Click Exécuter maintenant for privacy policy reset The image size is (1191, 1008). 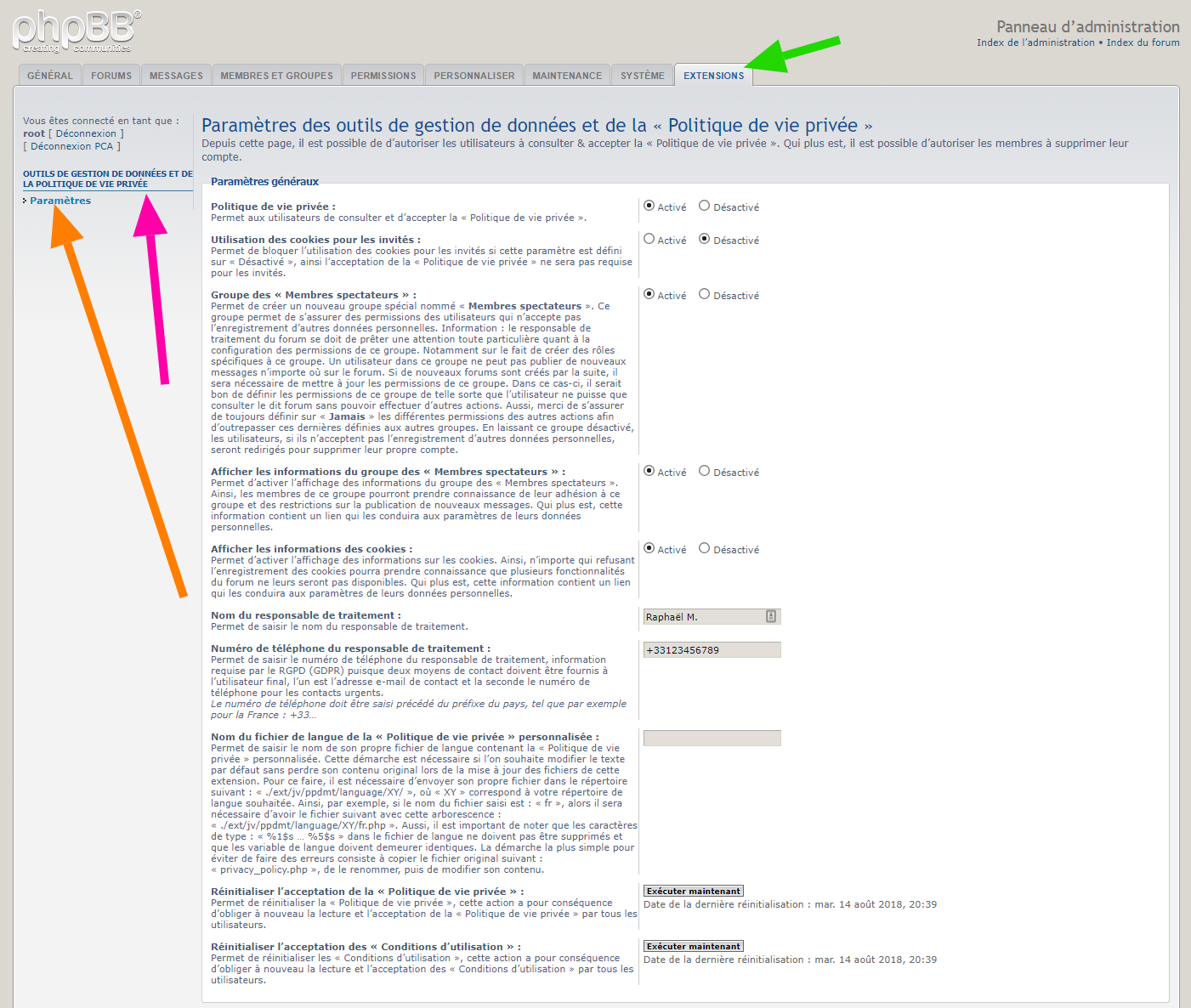tap(693, 891)
